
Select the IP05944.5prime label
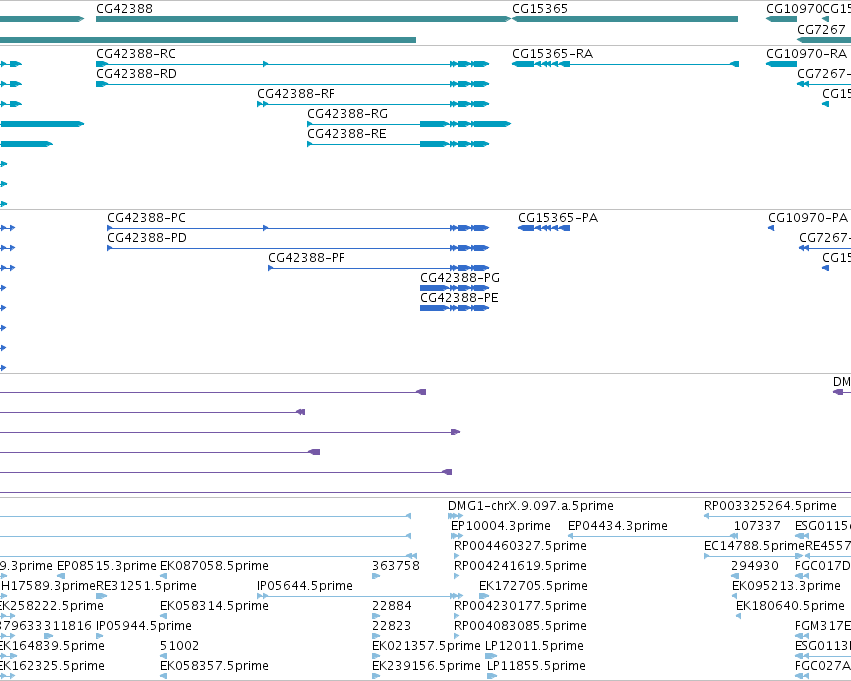click(144, 627)
